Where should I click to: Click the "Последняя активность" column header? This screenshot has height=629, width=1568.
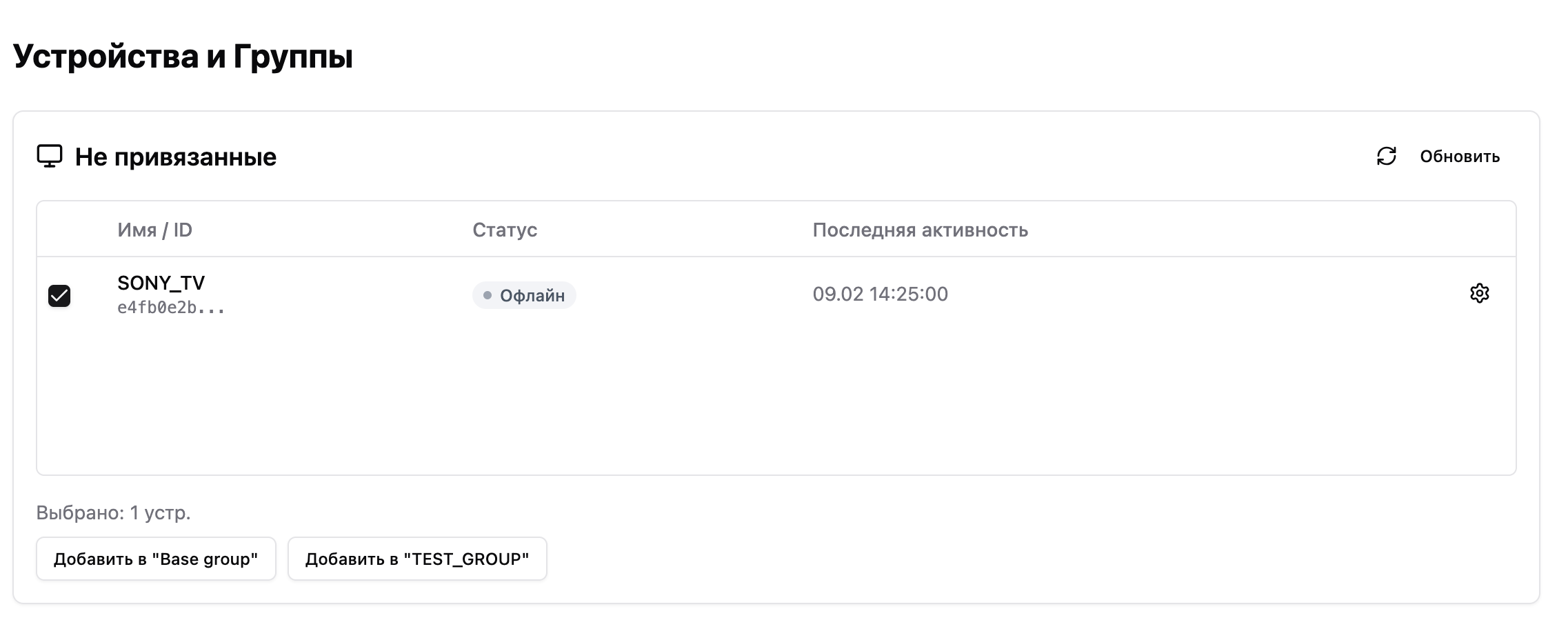920,230
